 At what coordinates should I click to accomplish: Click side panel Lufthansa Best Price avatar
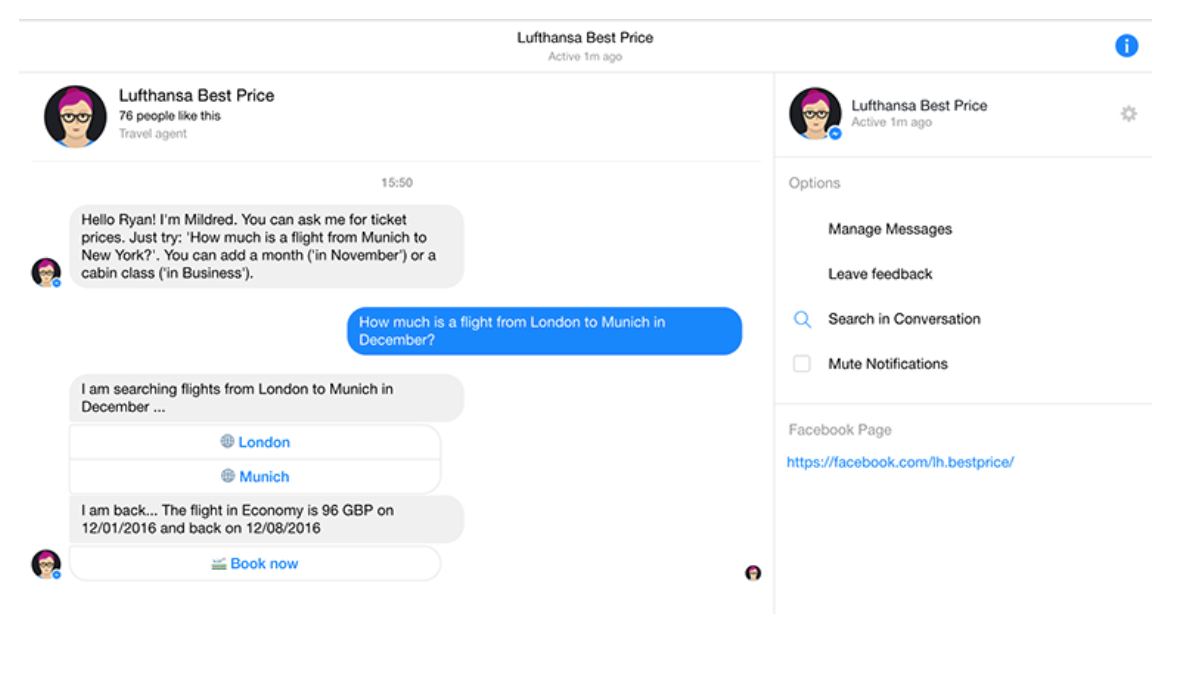click(x=815, y=113)
